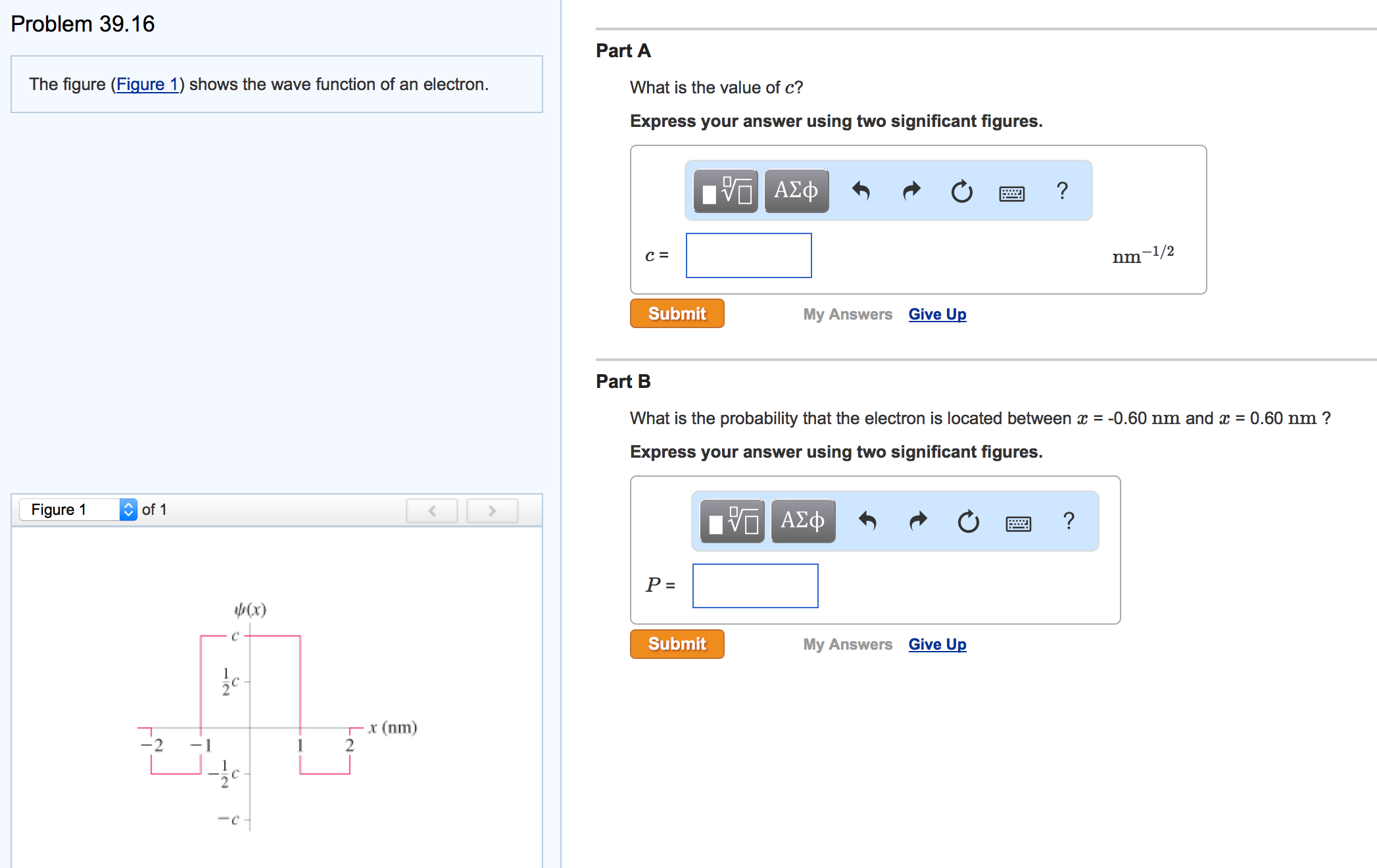Focus the c = answer input field

[x=748, y=255]
